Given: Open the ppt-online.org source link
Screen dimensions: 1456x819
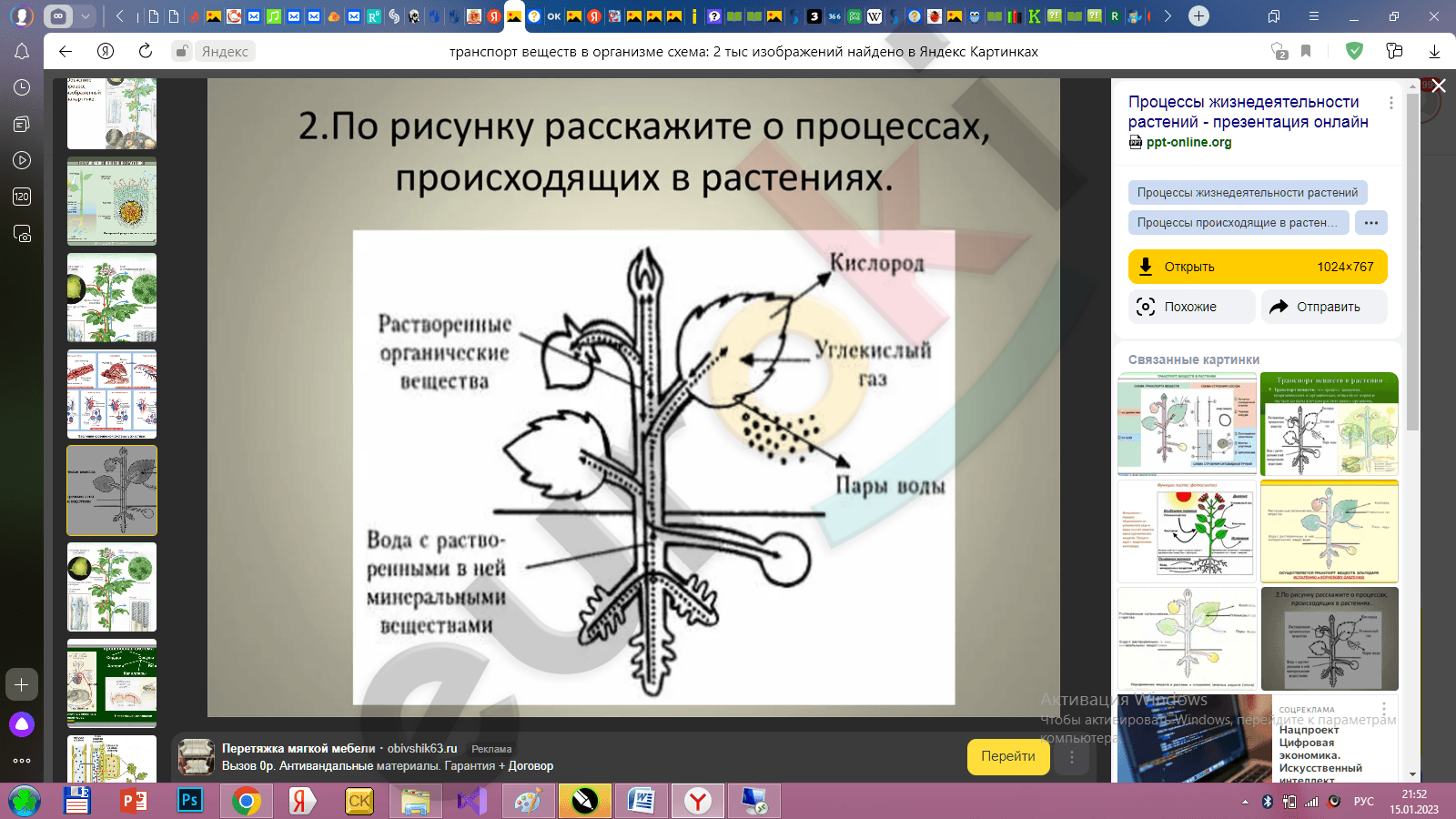Looking at the screenshot, I should (1188, 142).
